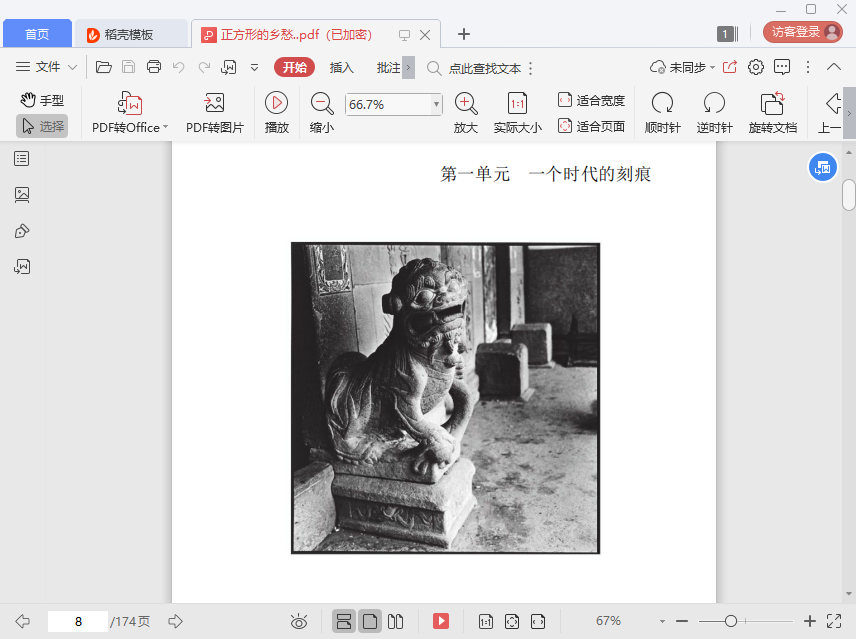The height and width of the screenshot is (639, 856).
Task: Rotate the page clockwise with 顺时针
Action: [662, 103]
